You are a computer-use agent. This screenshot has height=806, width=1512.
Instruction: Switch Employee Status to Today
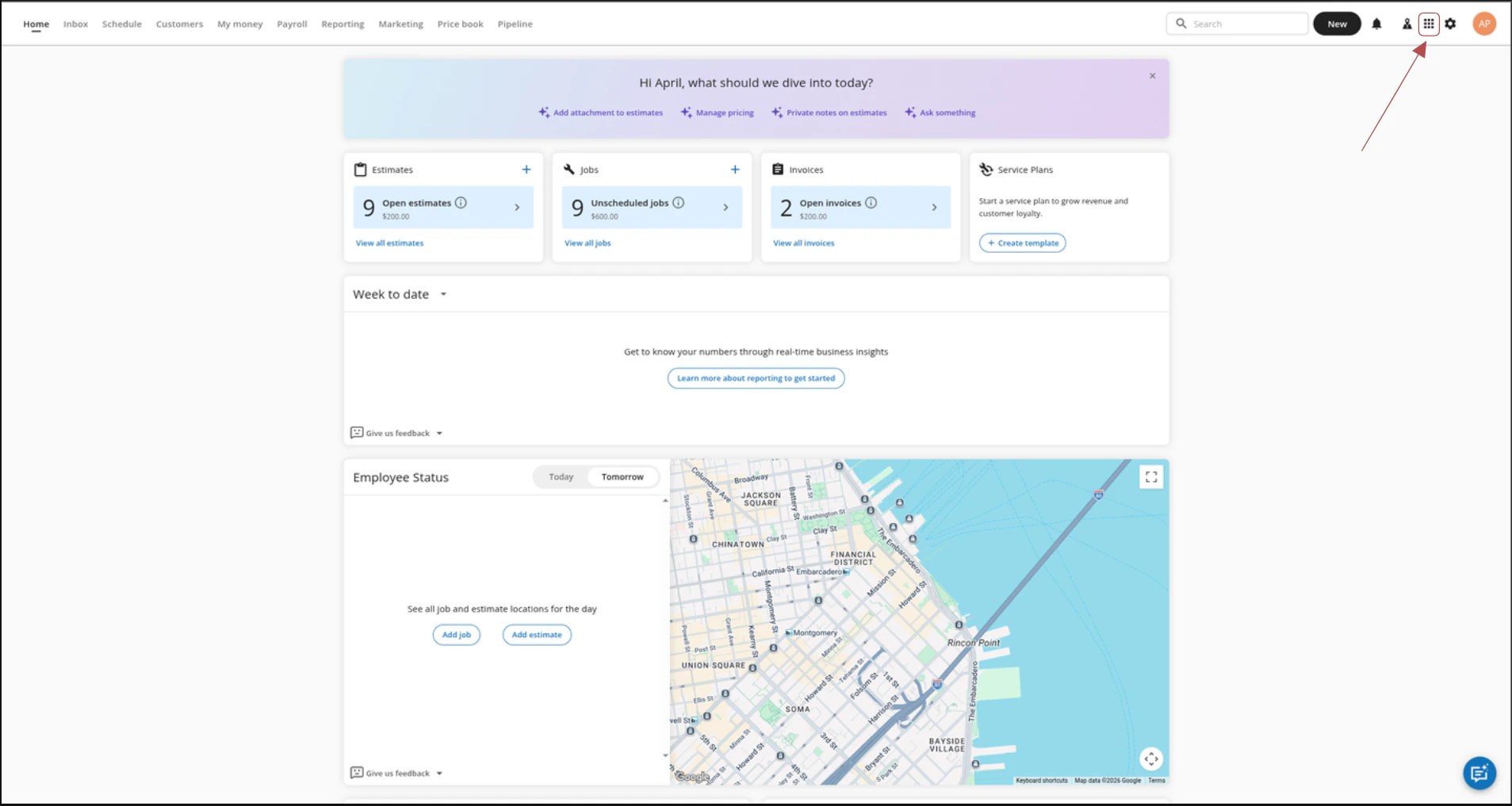[561, 477]
